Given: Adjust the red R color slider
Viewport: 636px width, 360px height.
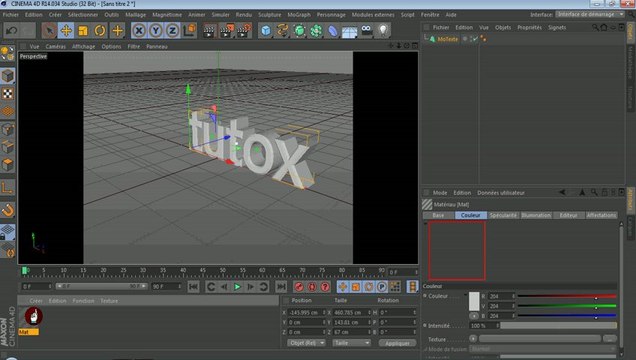Looking at the screenshot, I should (567, 296).
